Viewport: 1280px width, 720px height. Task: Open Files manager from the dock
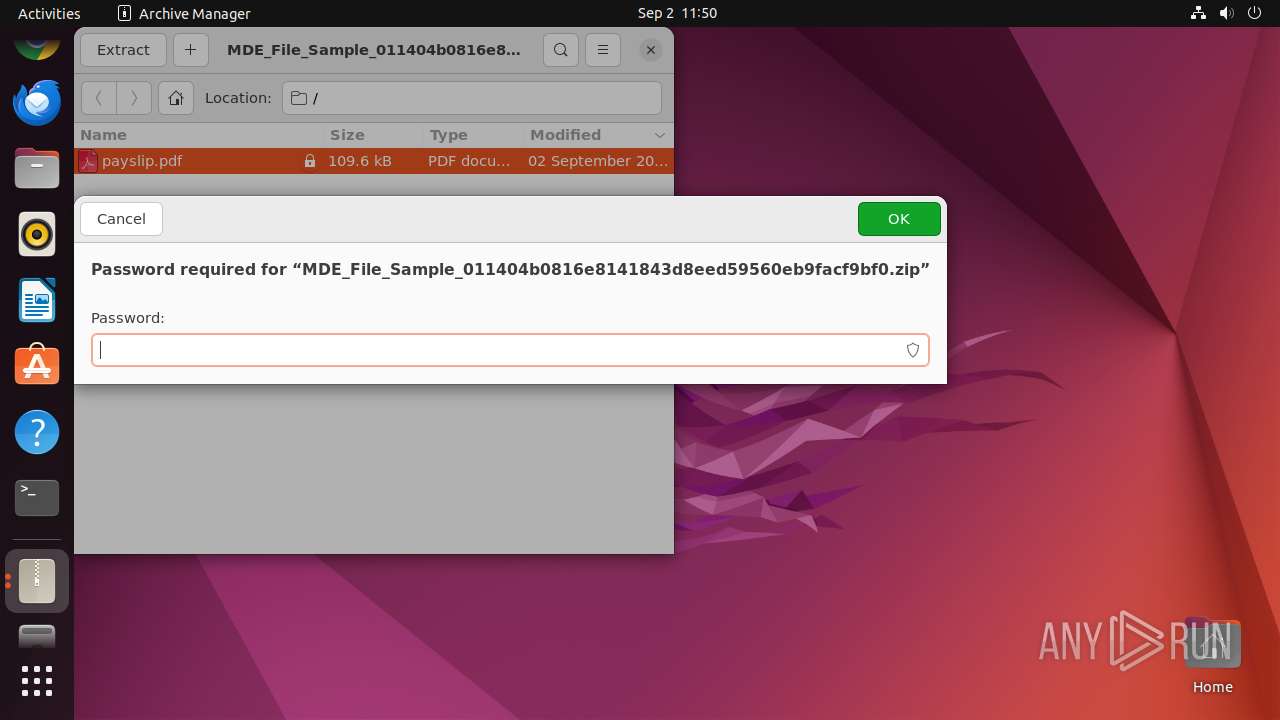point(37,168)
